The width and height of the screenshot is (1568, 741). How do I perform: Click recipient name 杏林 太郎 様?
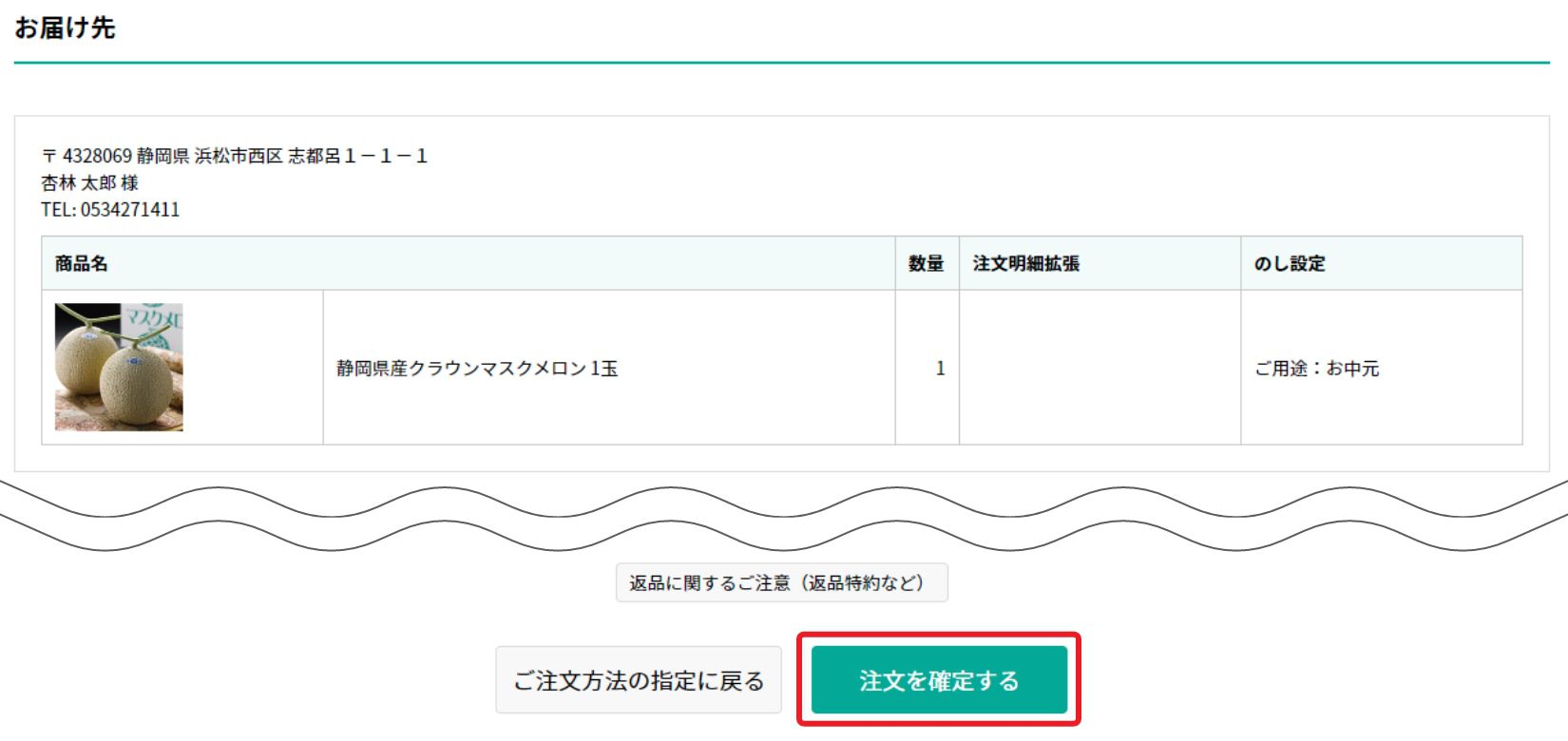click(89, 182)
